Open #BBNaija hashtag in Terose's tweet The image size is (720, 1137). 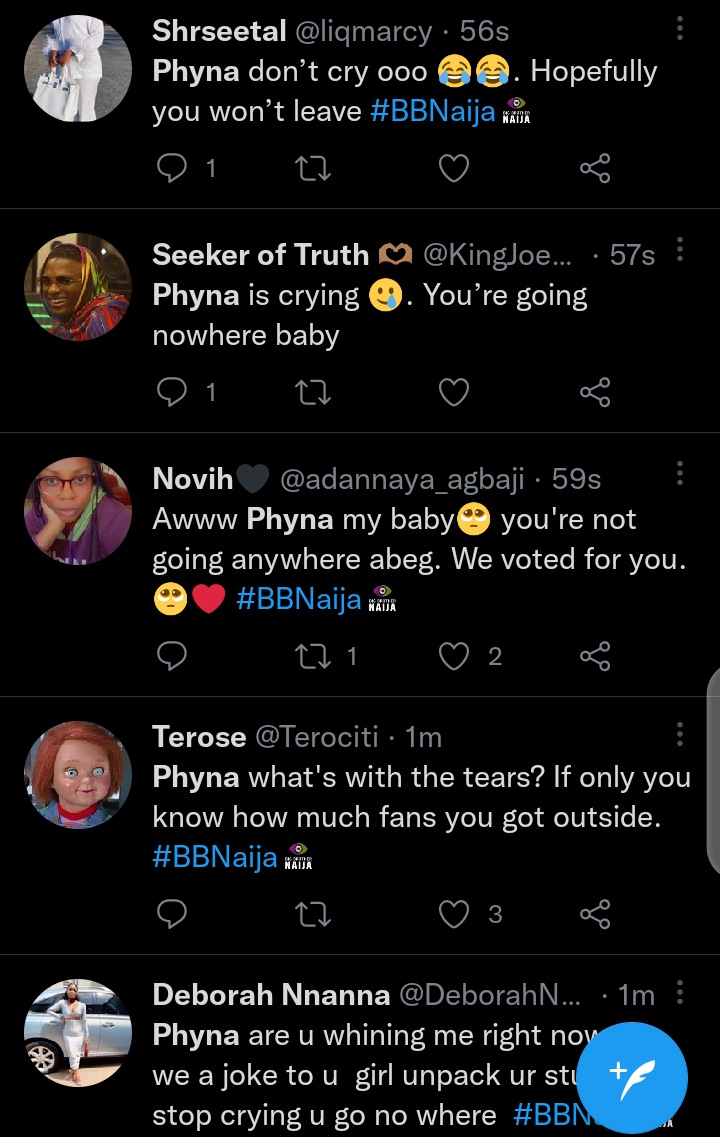point(215,857)
